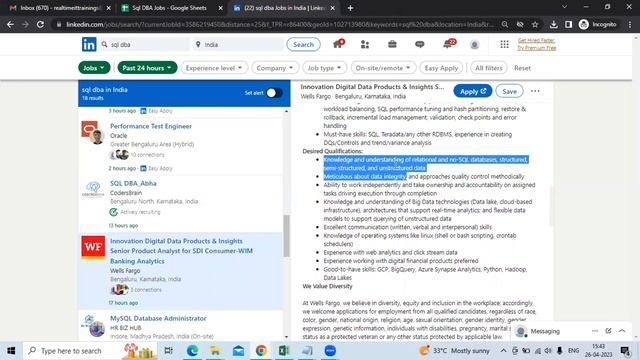Open the browser side panel icon
The image size is (640, 360).
pyautogui.click(x=568, y=24)
